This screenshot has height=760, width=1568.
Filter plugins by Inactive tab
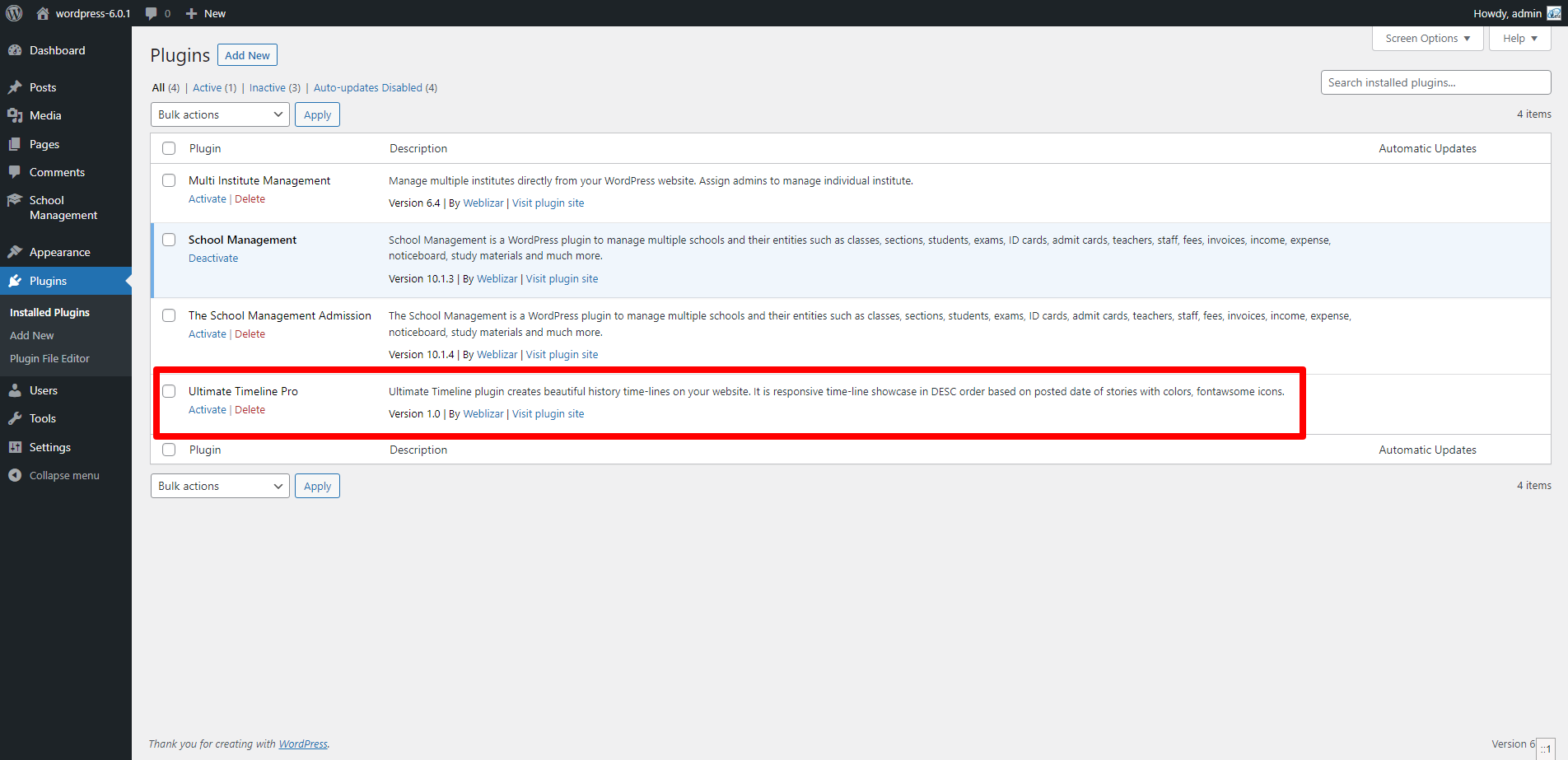tap(275, 87)
